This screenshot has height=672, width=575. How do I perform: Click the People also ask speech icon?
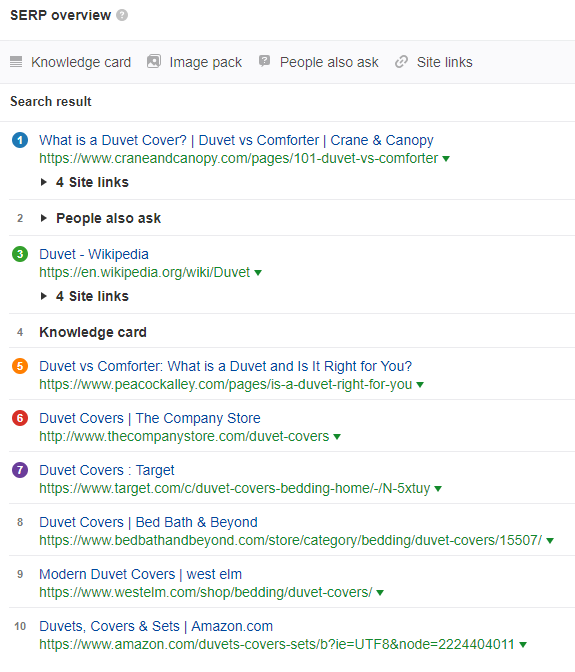click(x=264, y=61)
